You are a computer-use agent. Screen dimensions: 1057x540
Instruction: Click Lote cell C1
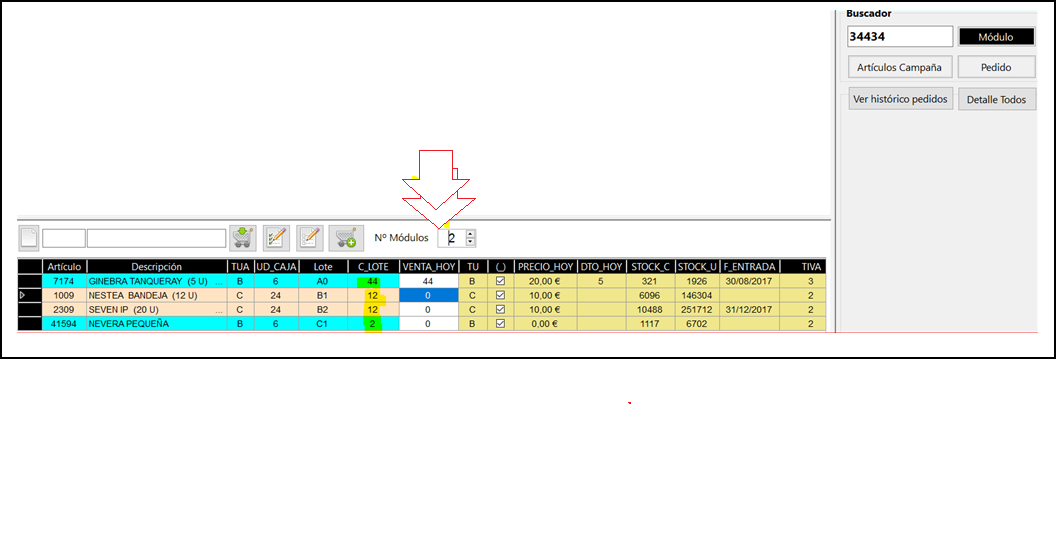323,324
